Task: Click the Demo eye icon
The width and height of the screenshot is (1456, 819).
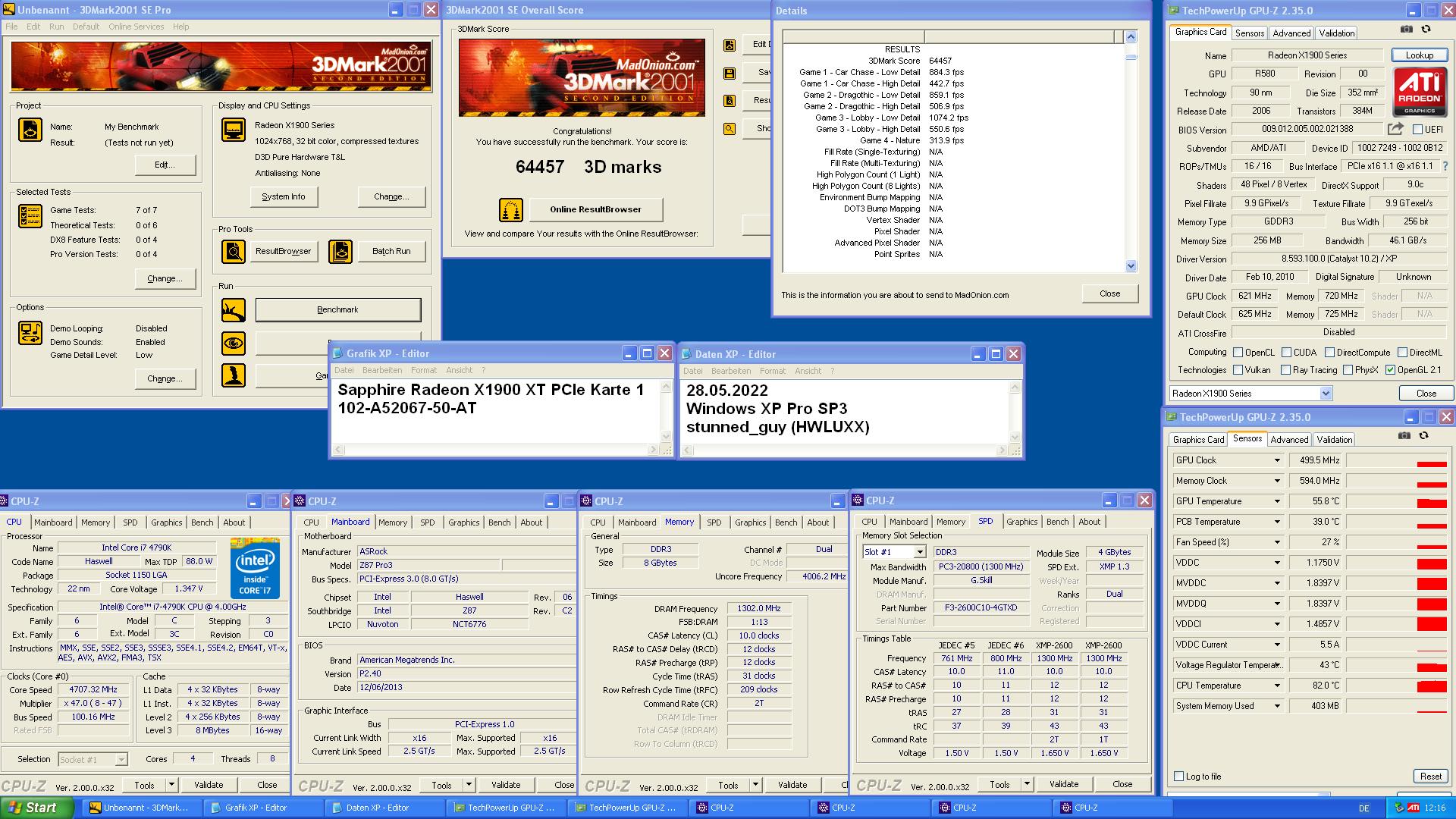Action: tap(234, 344)
